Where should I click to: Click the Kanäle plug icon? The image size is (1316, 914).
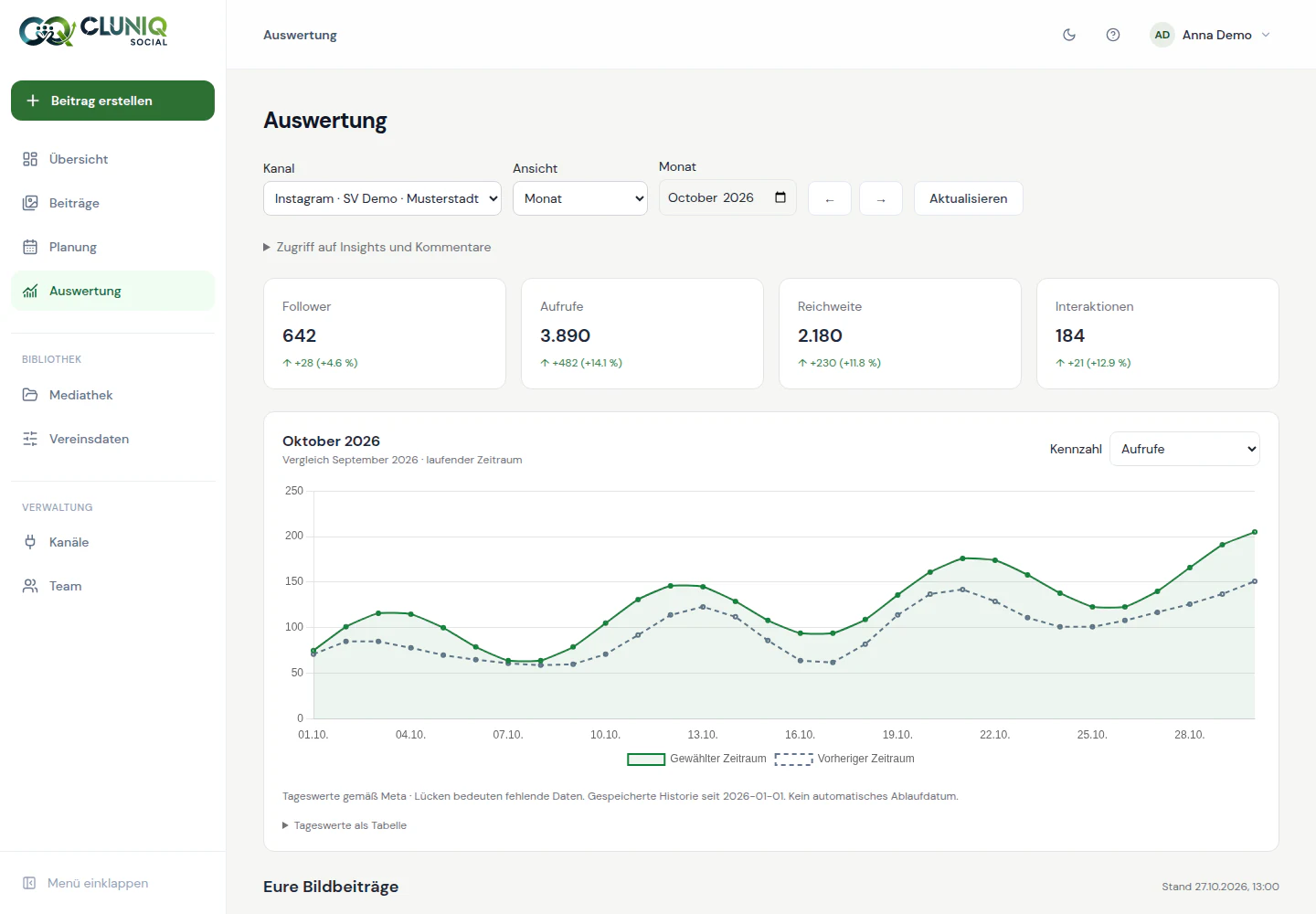(30, 542)
